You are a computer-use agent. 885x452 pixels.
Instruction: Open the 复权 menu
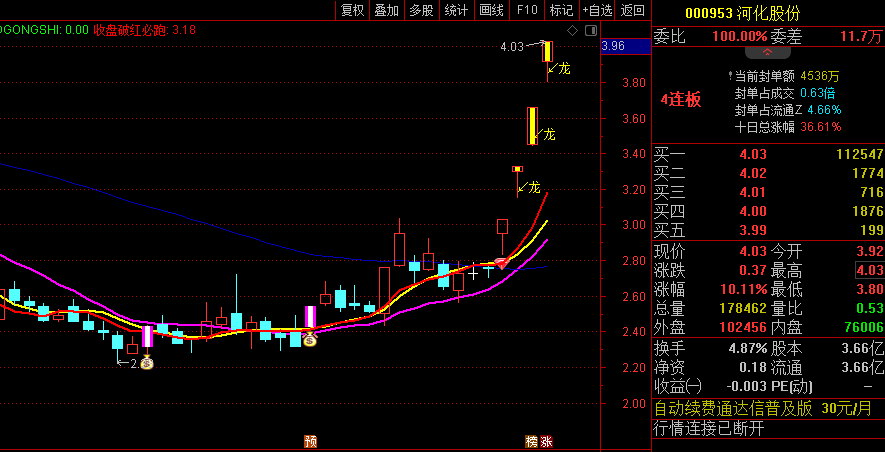(x=353, y=10)
